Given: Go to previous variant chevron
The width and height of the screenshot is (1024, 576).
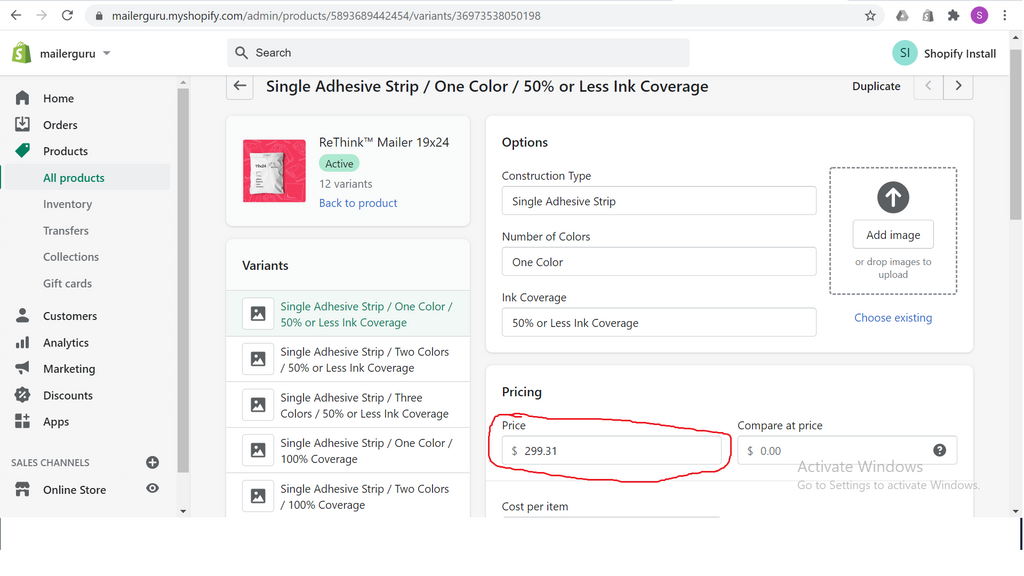Looking at the screenshot, I should coord(928,86).
